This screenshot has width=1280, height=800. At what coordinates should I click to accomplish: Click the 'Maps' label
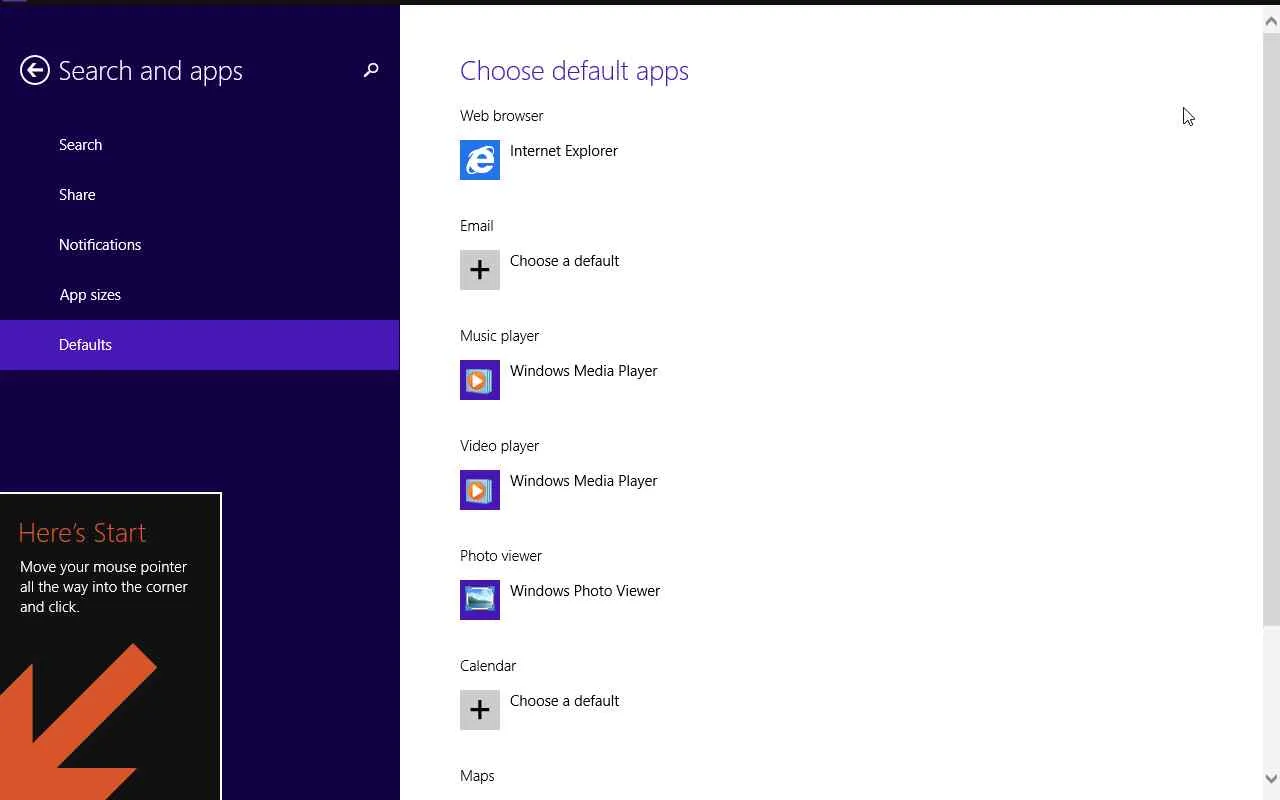tap(477, 776)
